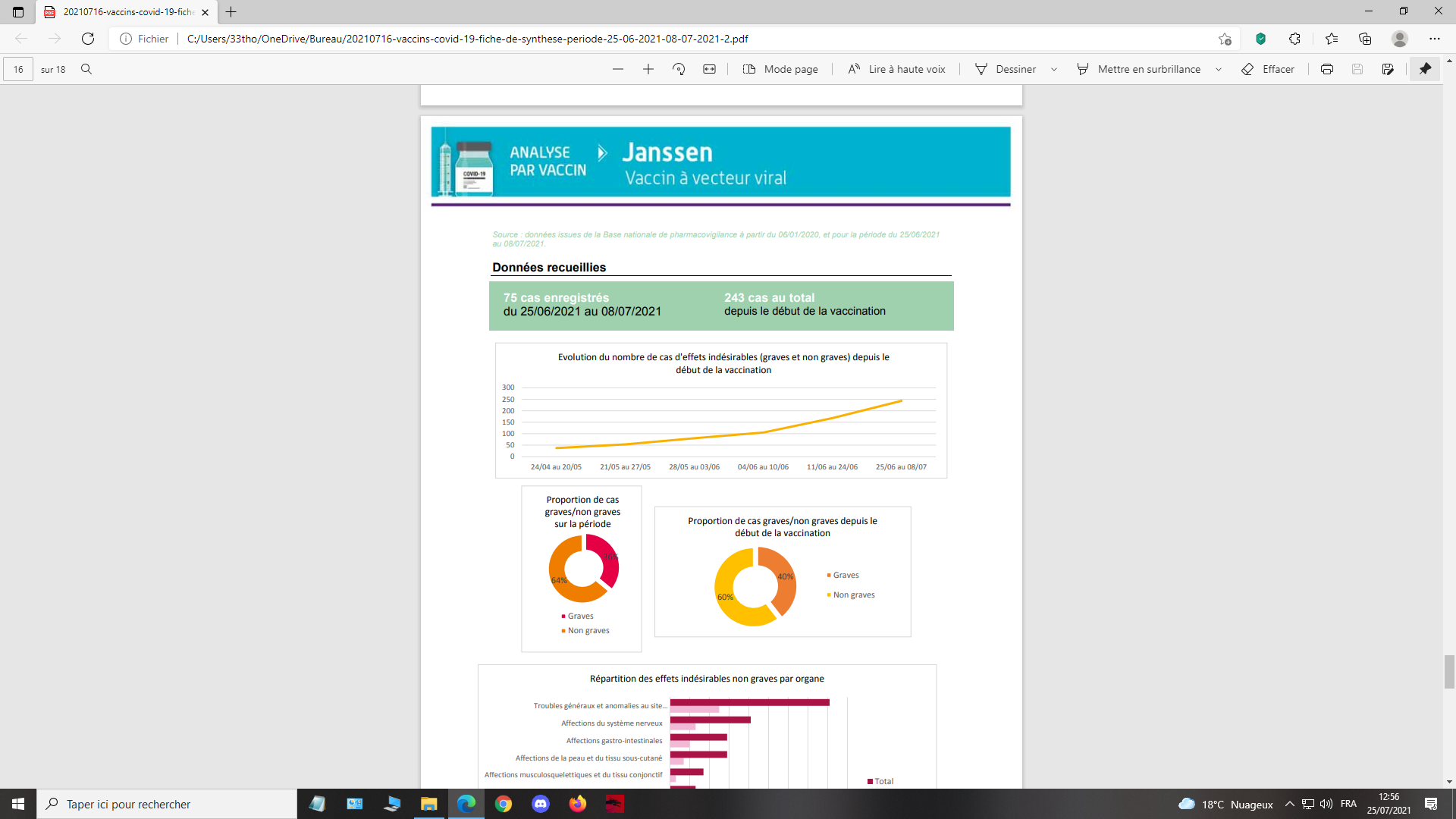
Task: Start Lire à haute voix
Action: pyautogui.click(x=896, y=69)
